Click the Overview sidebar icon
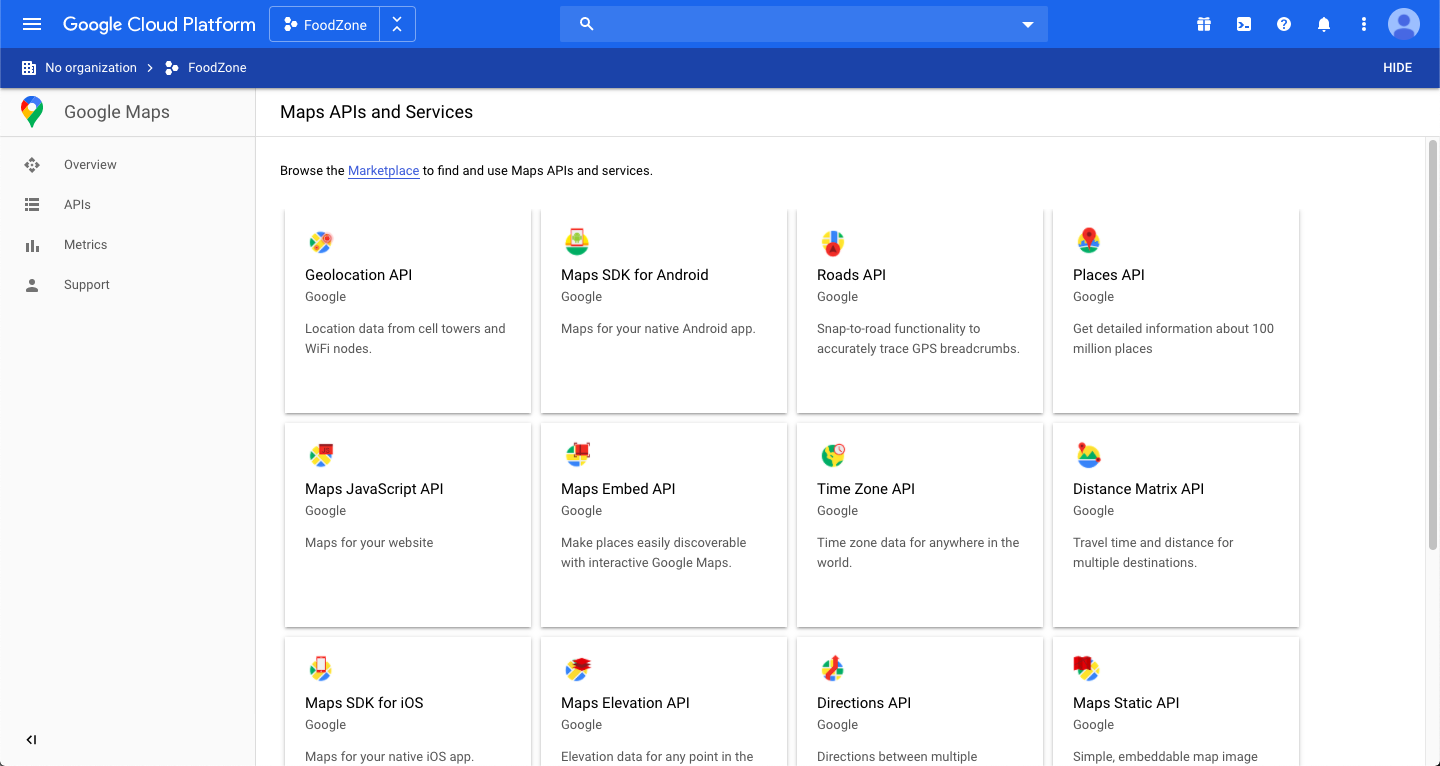Screen dimensions: 1440x766 (x=32, y=165)
